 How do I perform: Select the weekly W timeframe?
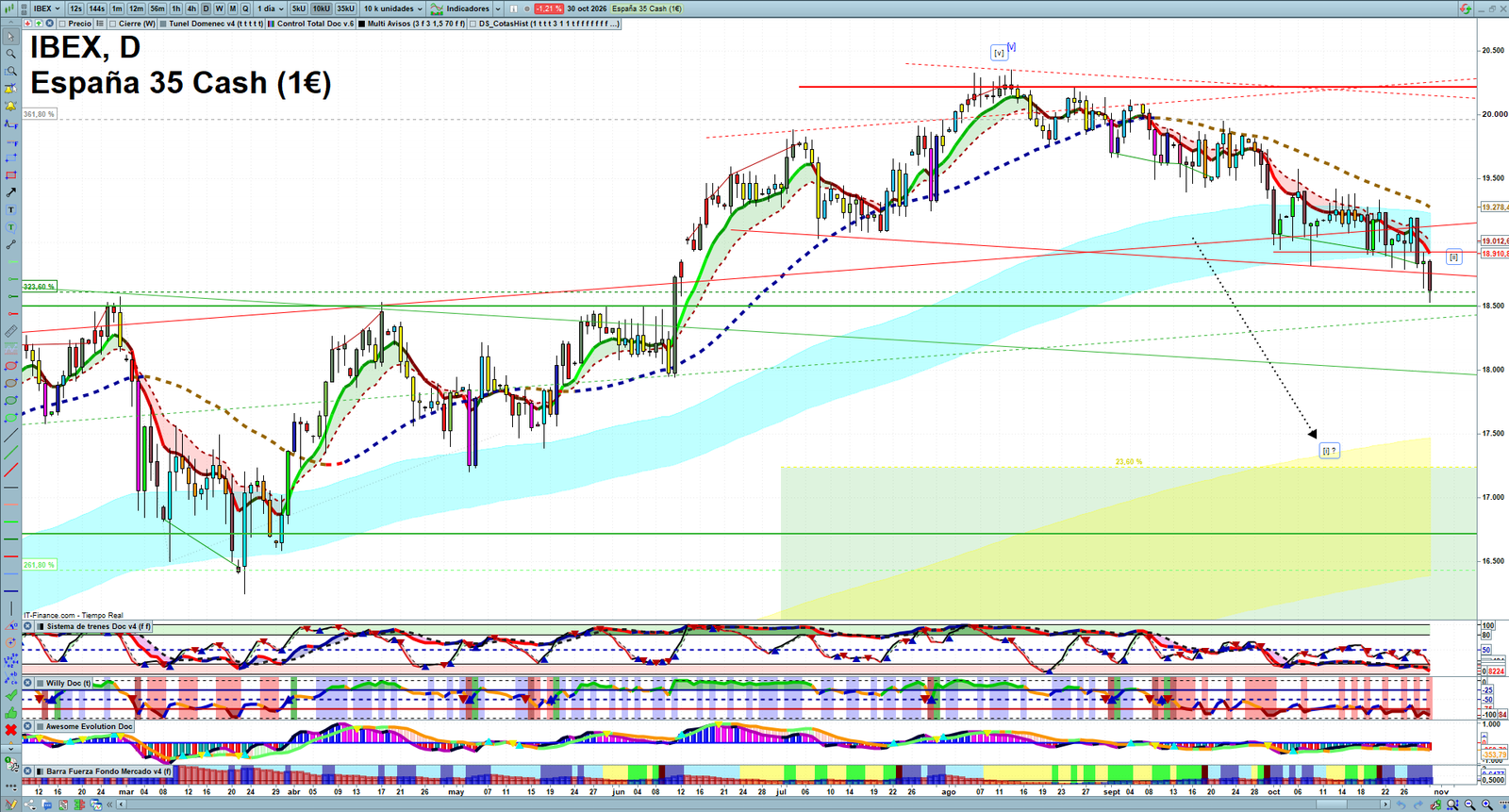(219, 8)
